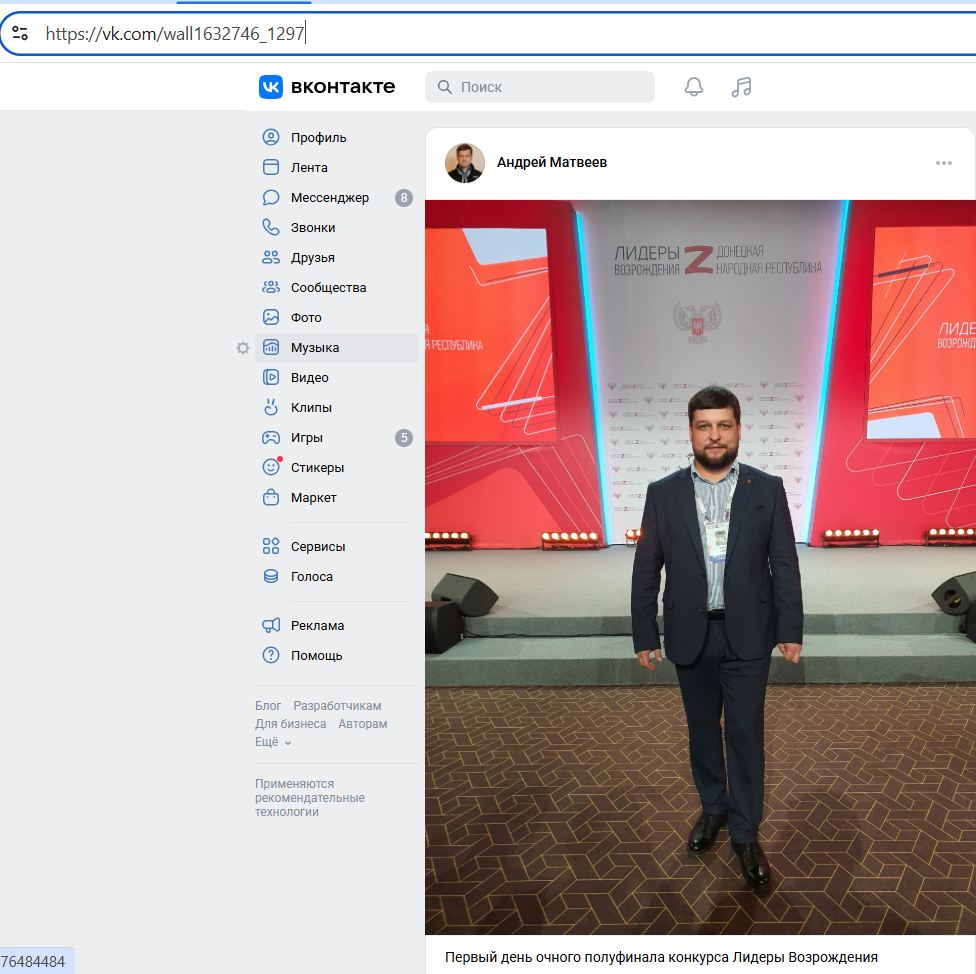The width and height of the screenshot is (976, 974).
Task: Open site info icon in address bar
Action: pyautogui.click(x=20, y=33)
